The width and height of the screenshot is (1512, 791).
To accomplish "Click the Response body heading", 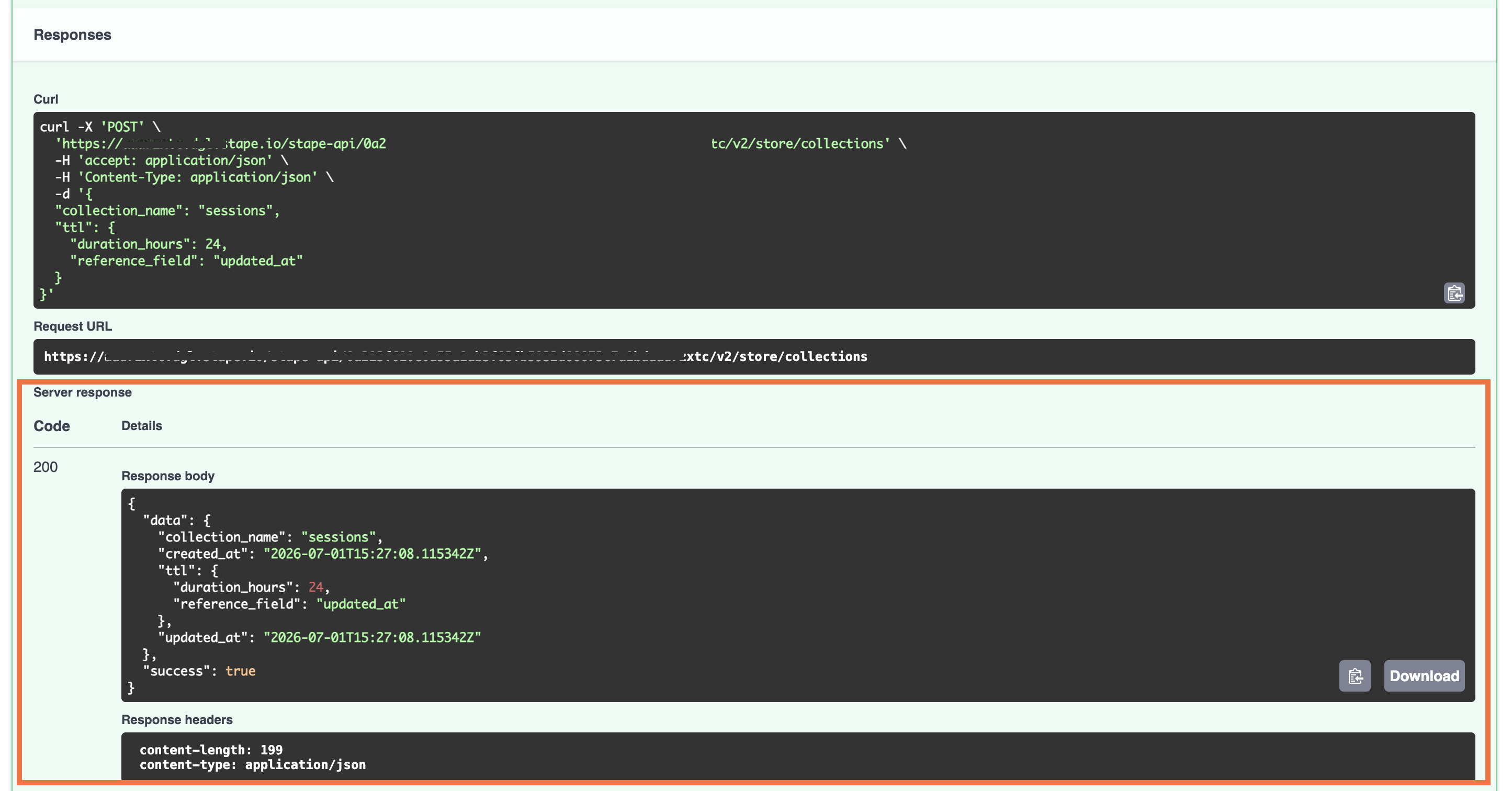I will click(x=168, y=476).
